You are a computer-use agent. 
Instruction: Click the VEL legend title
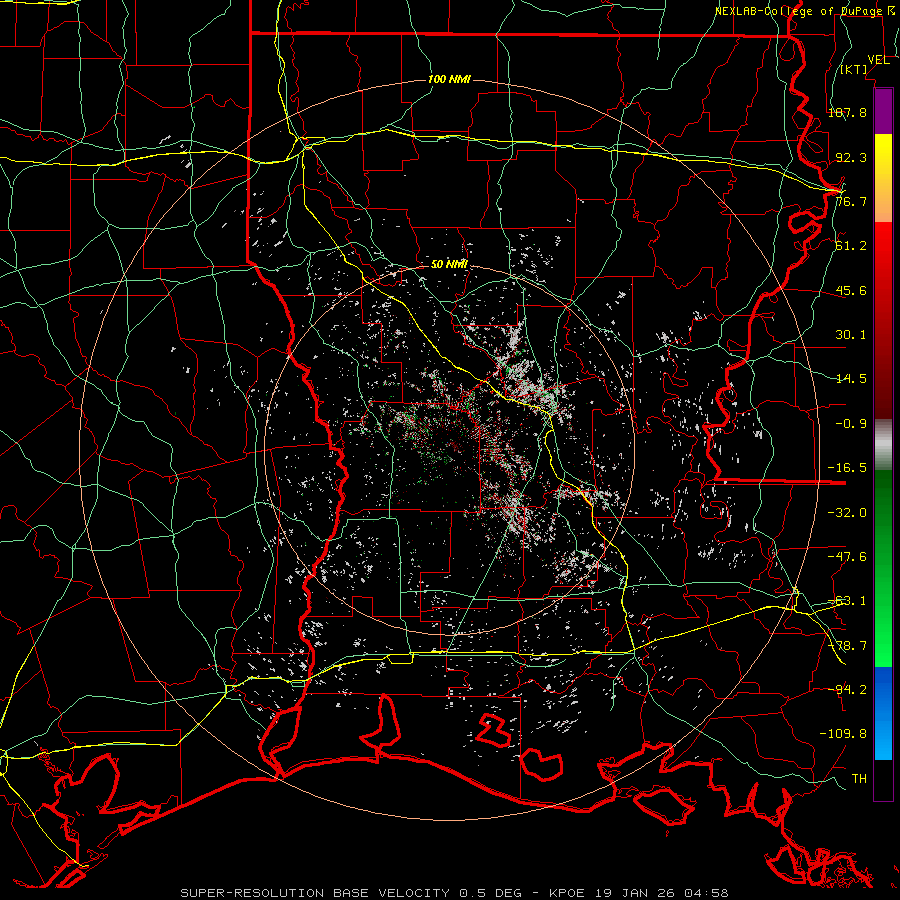pyautogui.click(x=878, y=60)
